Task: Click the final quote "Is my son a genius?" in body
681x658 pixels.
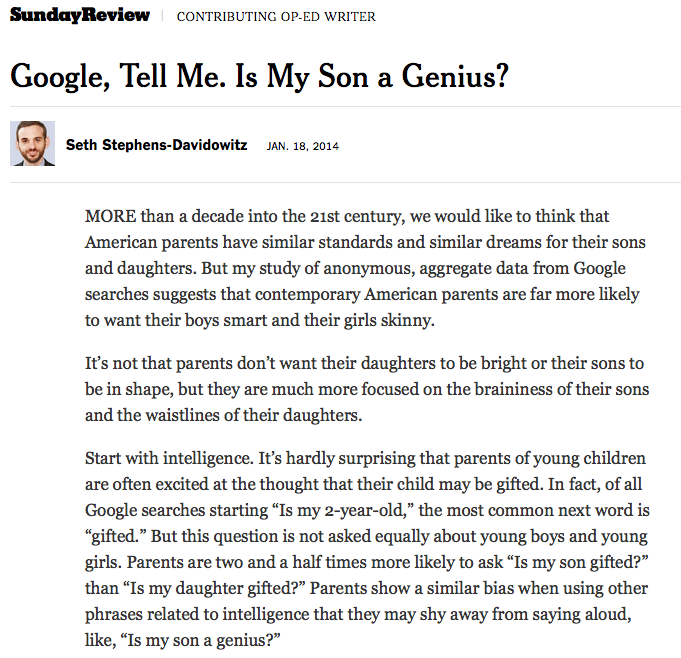Action: (x=191, y=640)
